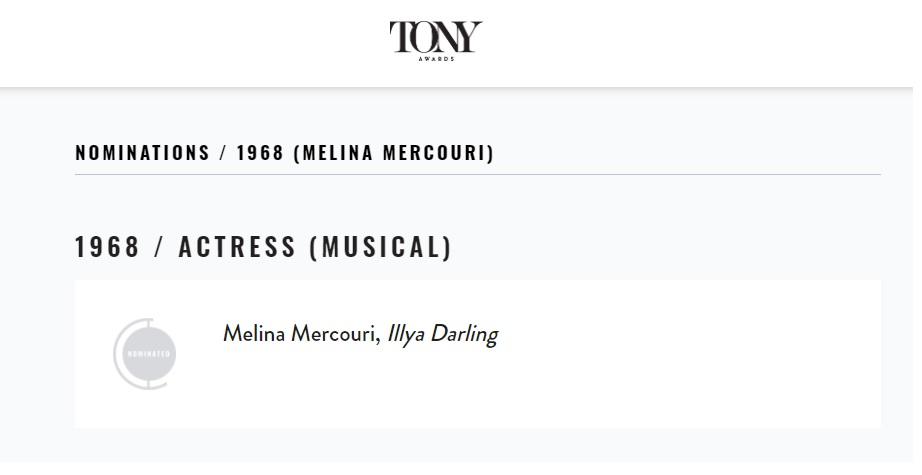Select the ACTRESS word in the heading
The height and width of the screenshot is (475, 922).
point(237,246)
